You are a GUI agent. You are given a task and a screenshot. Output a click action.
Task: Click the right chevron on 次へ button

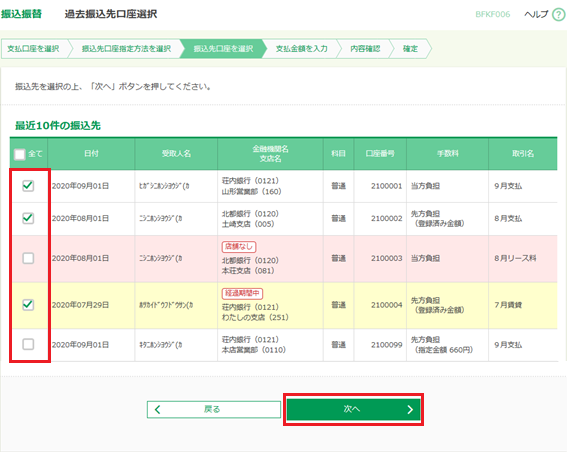pyautogui.click(x=410, y=409)
